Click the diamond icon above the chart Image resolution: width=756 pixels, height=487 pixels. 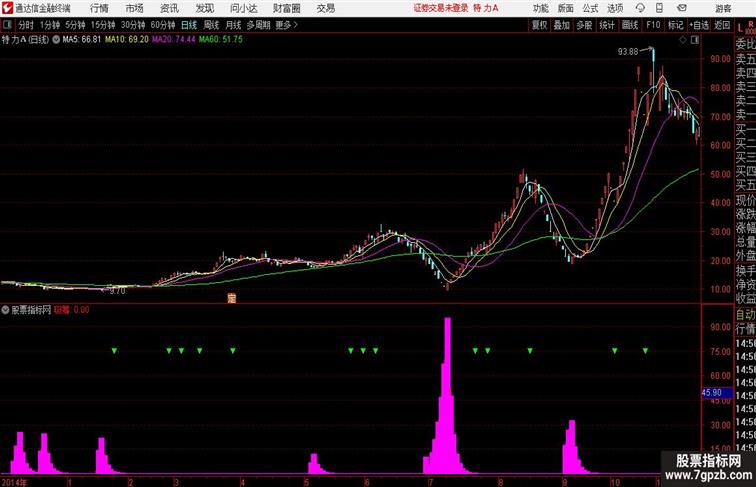pos(683,40)
